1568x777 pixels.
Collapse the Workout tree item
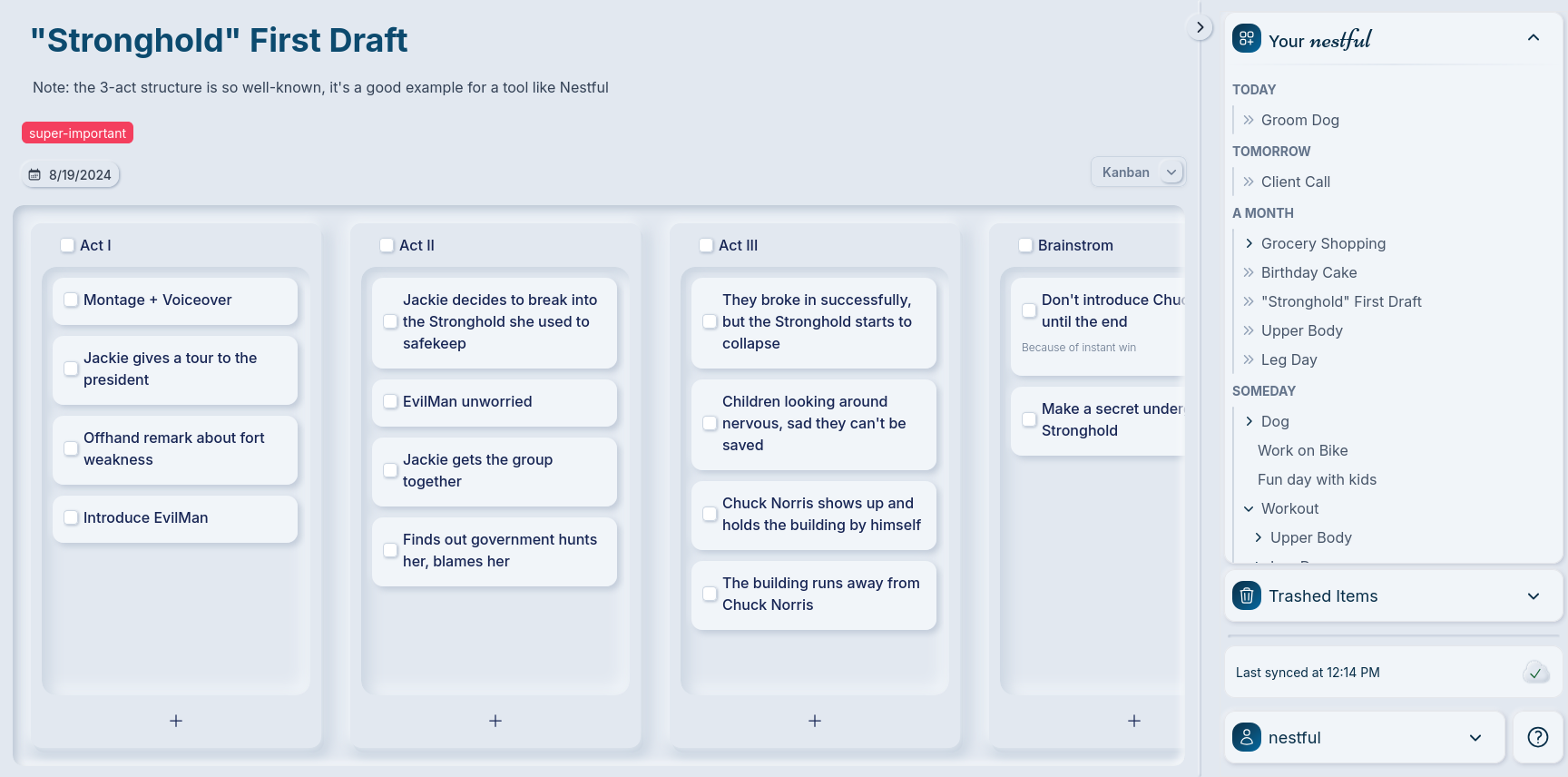pos(1249,508)
